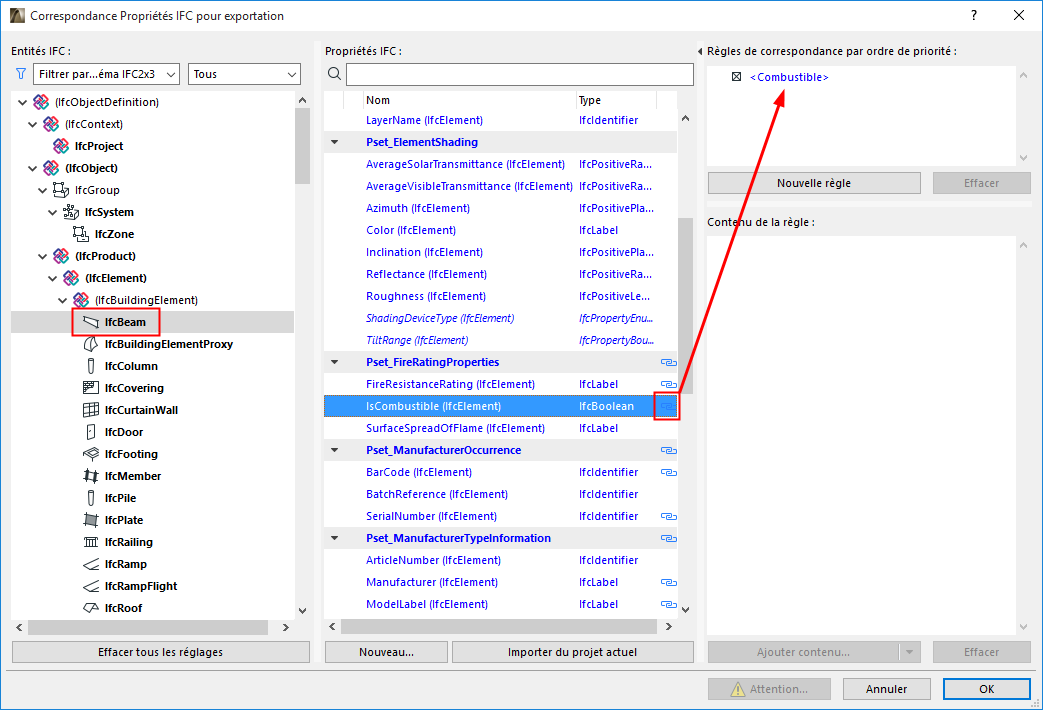Click entities tree vertical scrollbar down arrow

(303, 610)
